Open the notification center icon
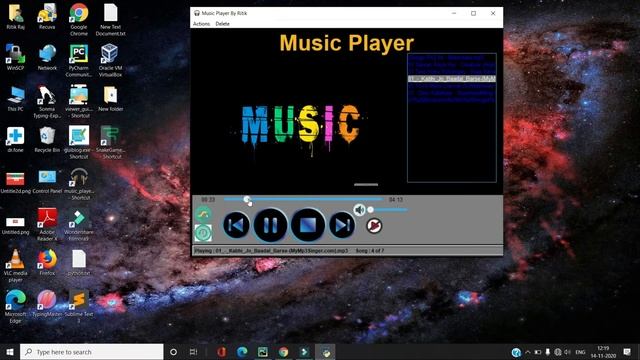The image size is (640, 360). click(x=627, y=352)
